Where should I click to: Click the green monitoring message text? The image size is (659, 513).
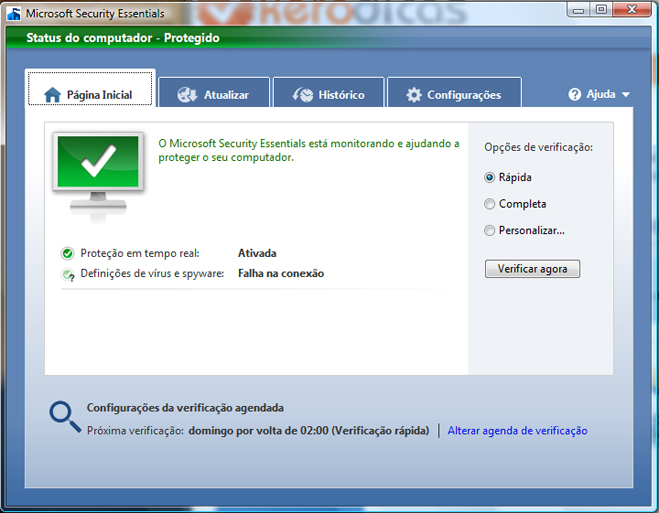pyautogui.click(x=309, y=150)
